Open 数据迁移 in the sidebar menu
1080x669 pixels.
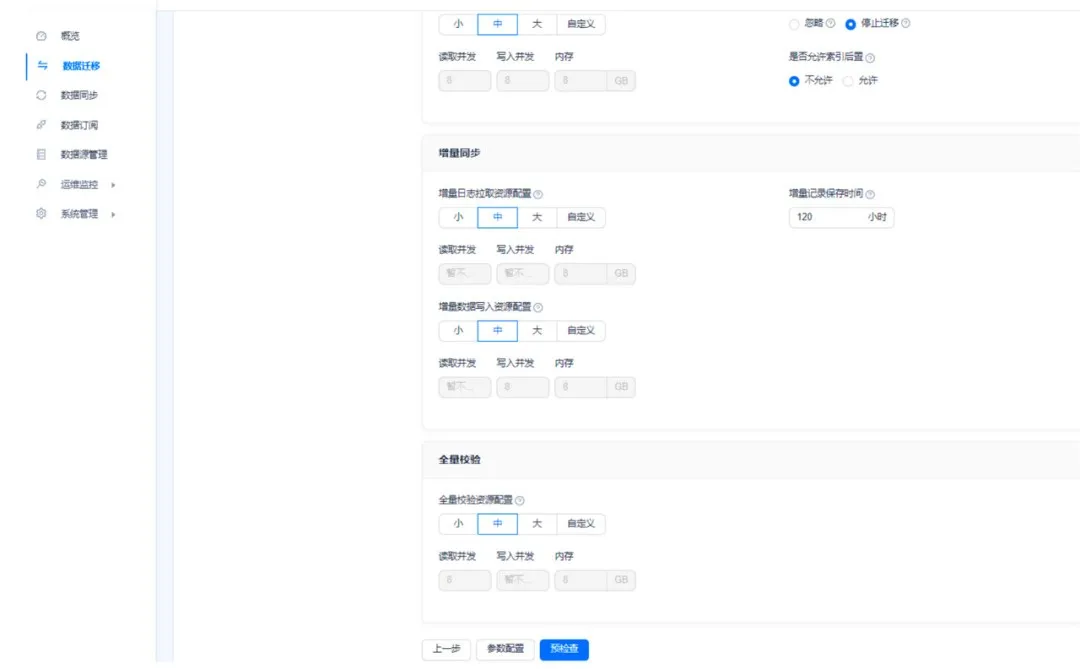point(81,66)
